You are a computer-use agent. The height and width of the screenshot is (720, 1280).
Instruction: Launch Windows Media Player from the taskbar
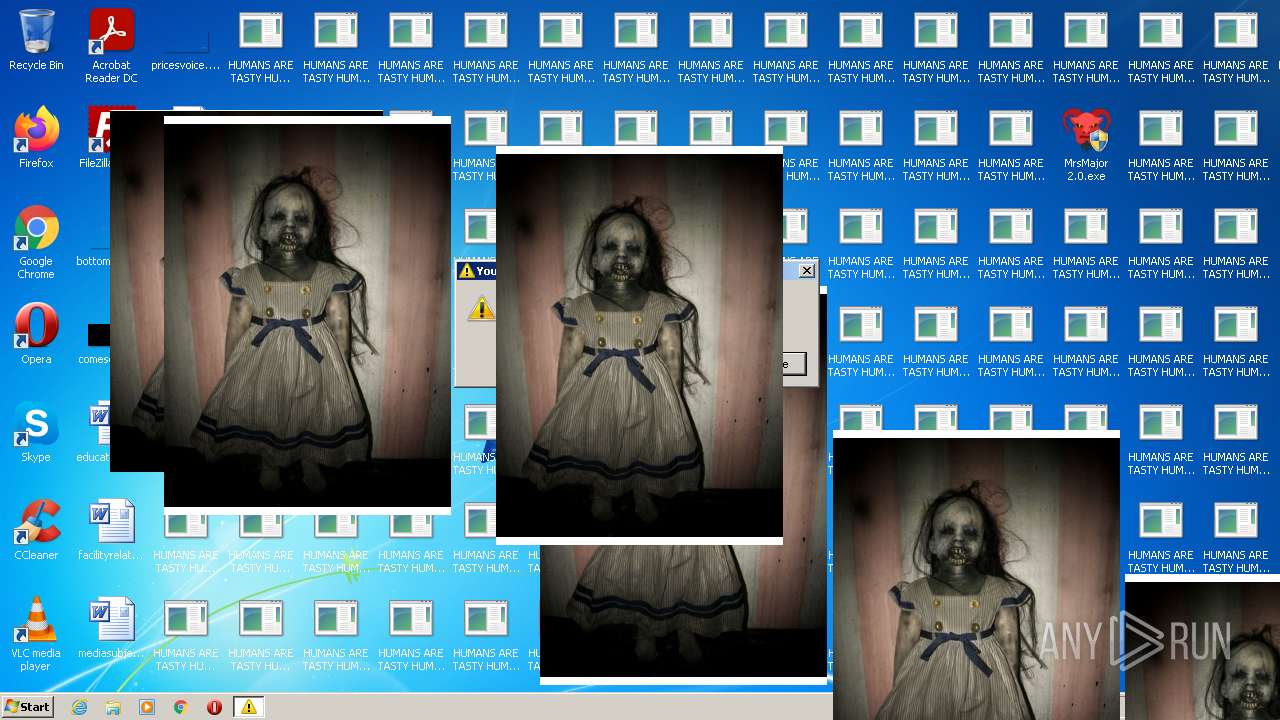147,707
